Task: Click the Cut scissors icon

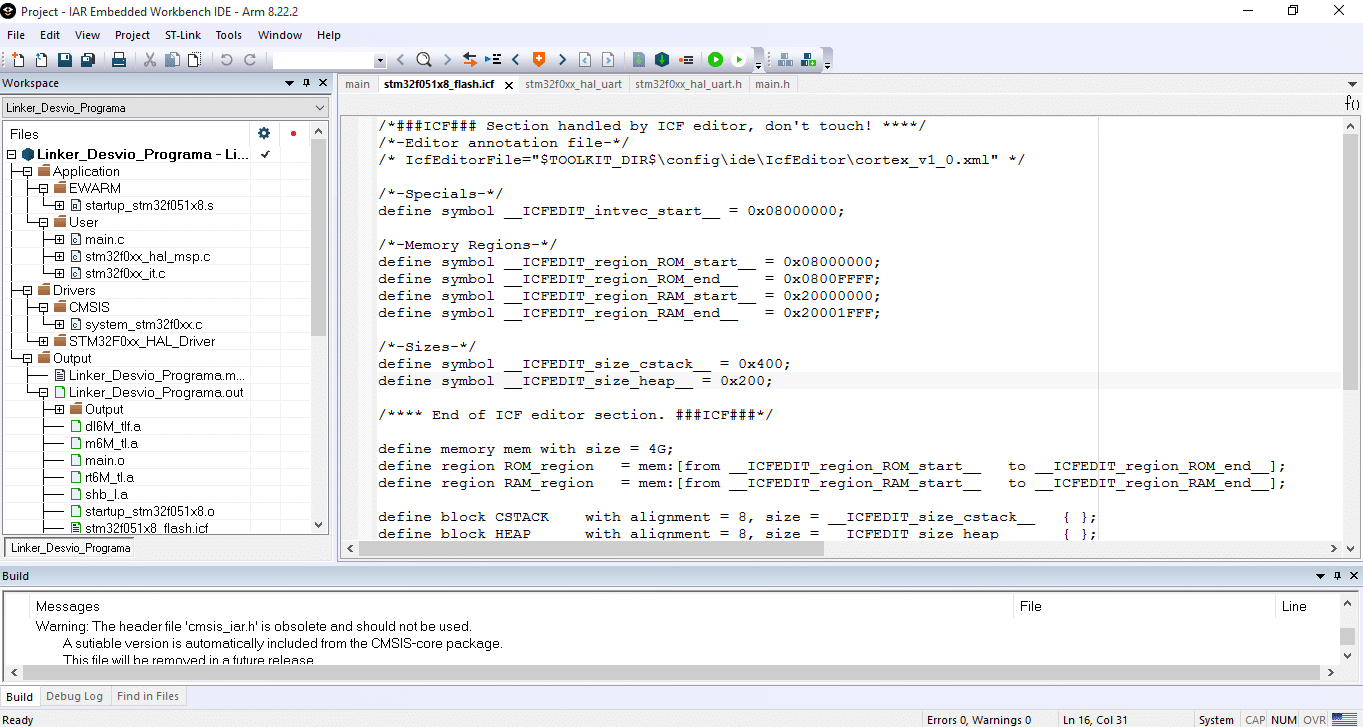Action: coord(150,60)
